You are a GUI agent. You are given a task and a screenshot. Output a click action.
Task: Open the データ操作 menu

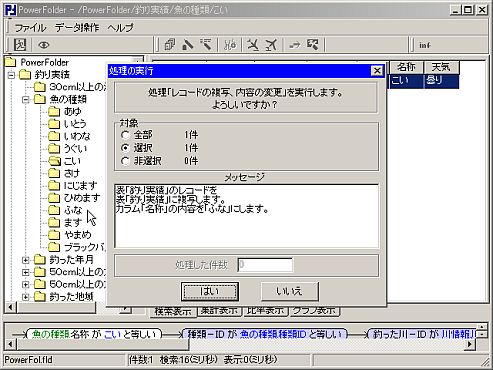pos(77,27)
